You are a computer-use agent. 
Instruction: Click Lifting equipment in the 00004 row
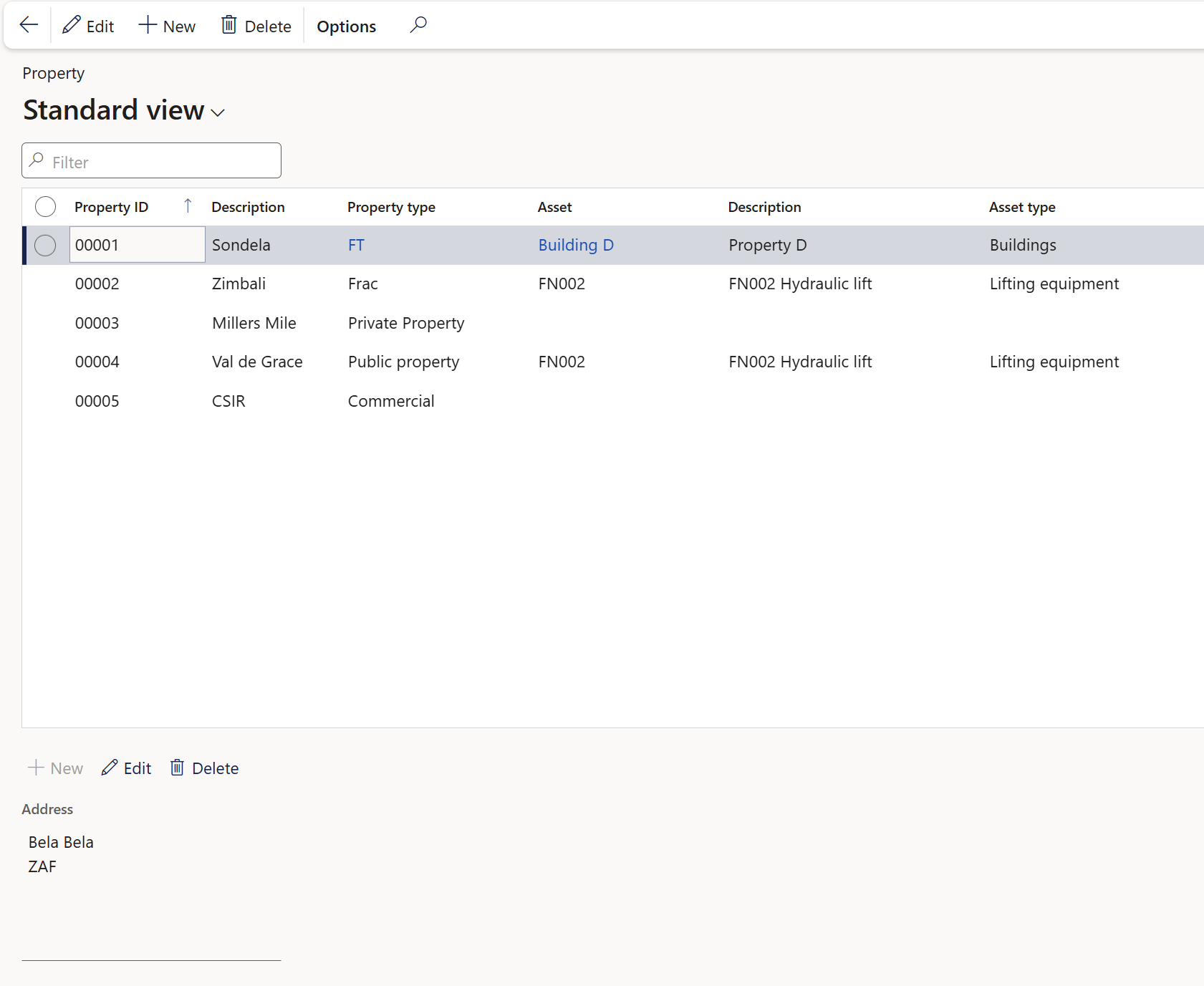click(1054, 362)
